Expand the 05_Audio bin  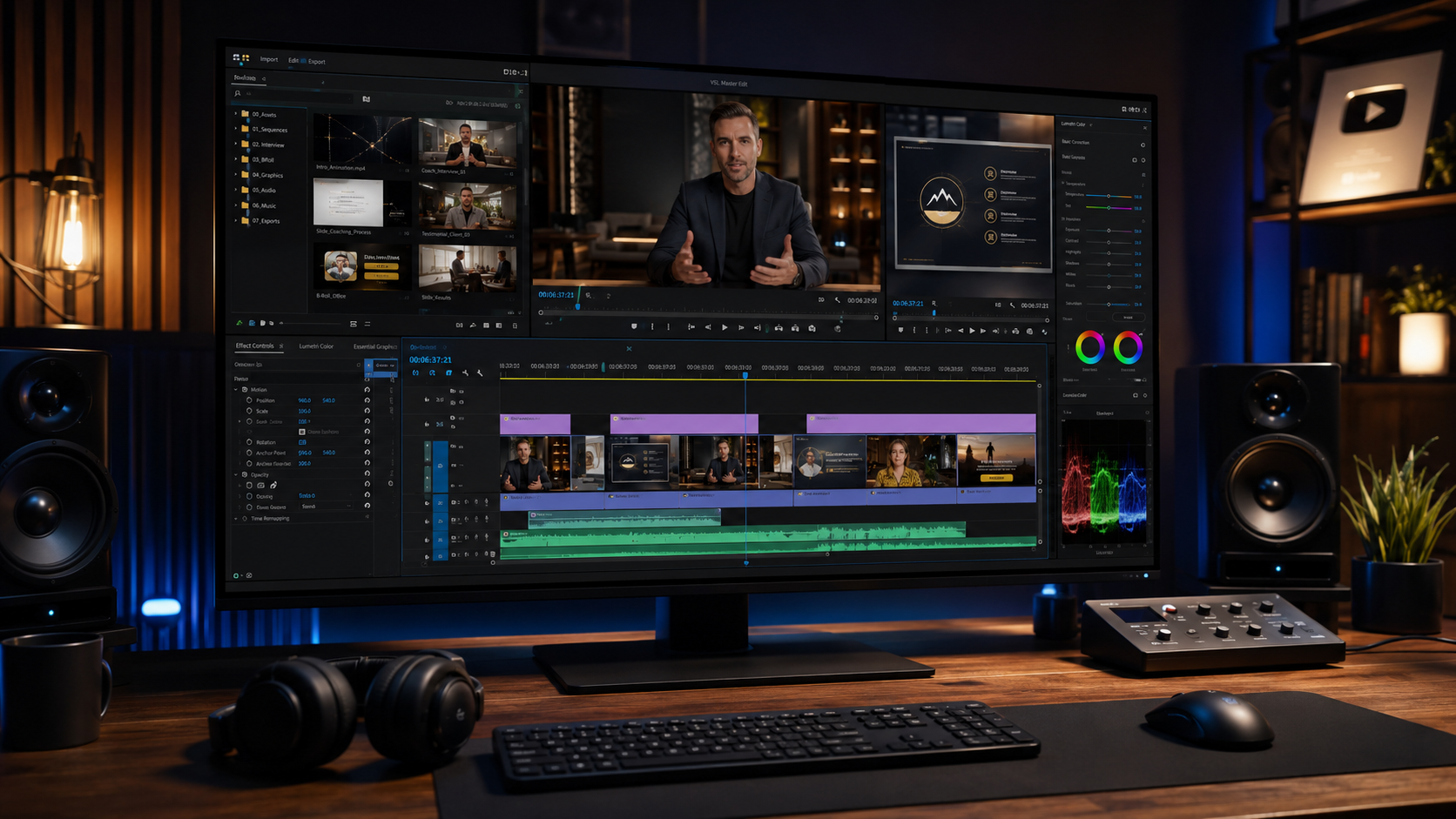click(235, 190)
